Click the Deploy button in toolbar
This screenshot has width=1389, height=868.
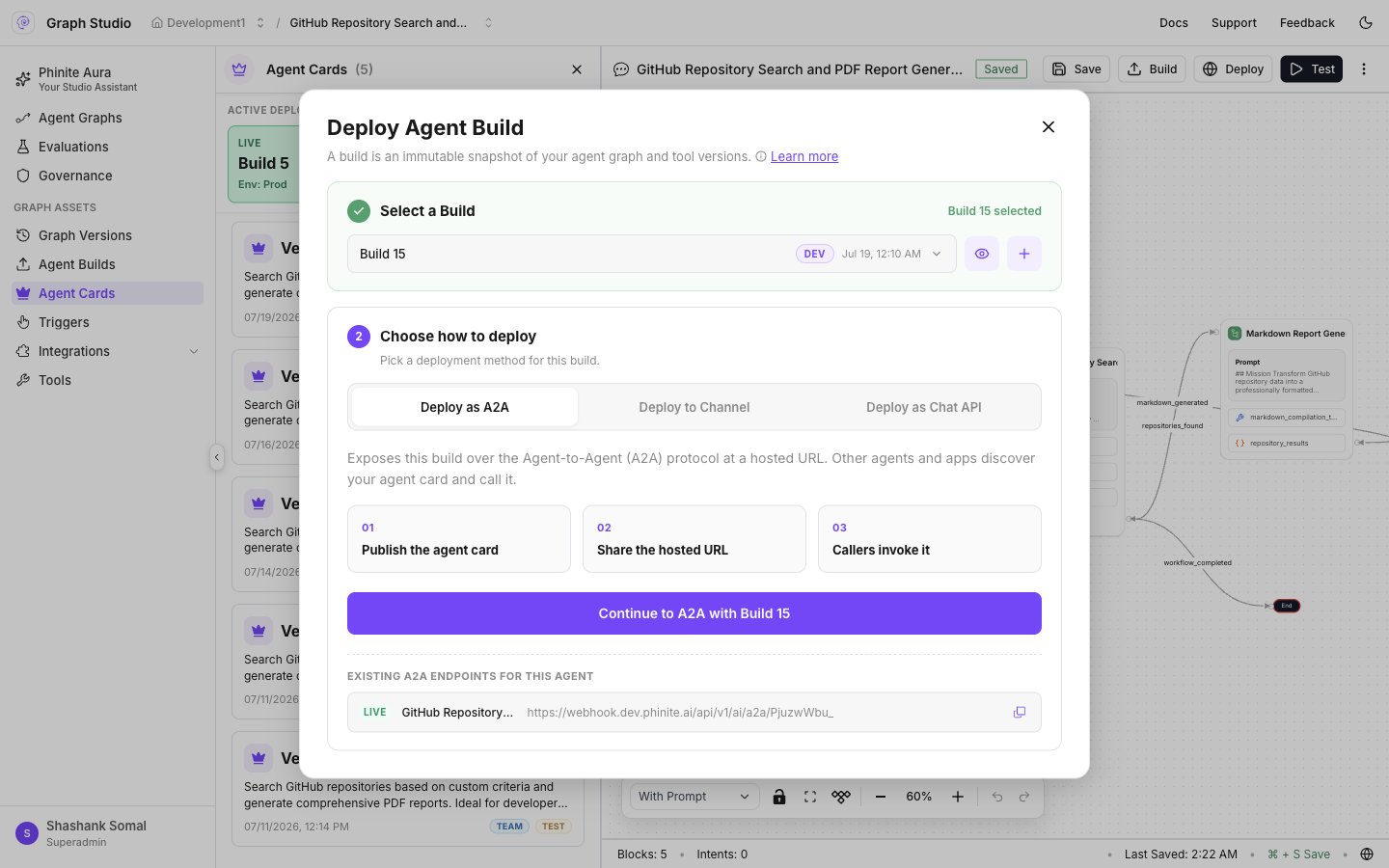pos(1234,69)
